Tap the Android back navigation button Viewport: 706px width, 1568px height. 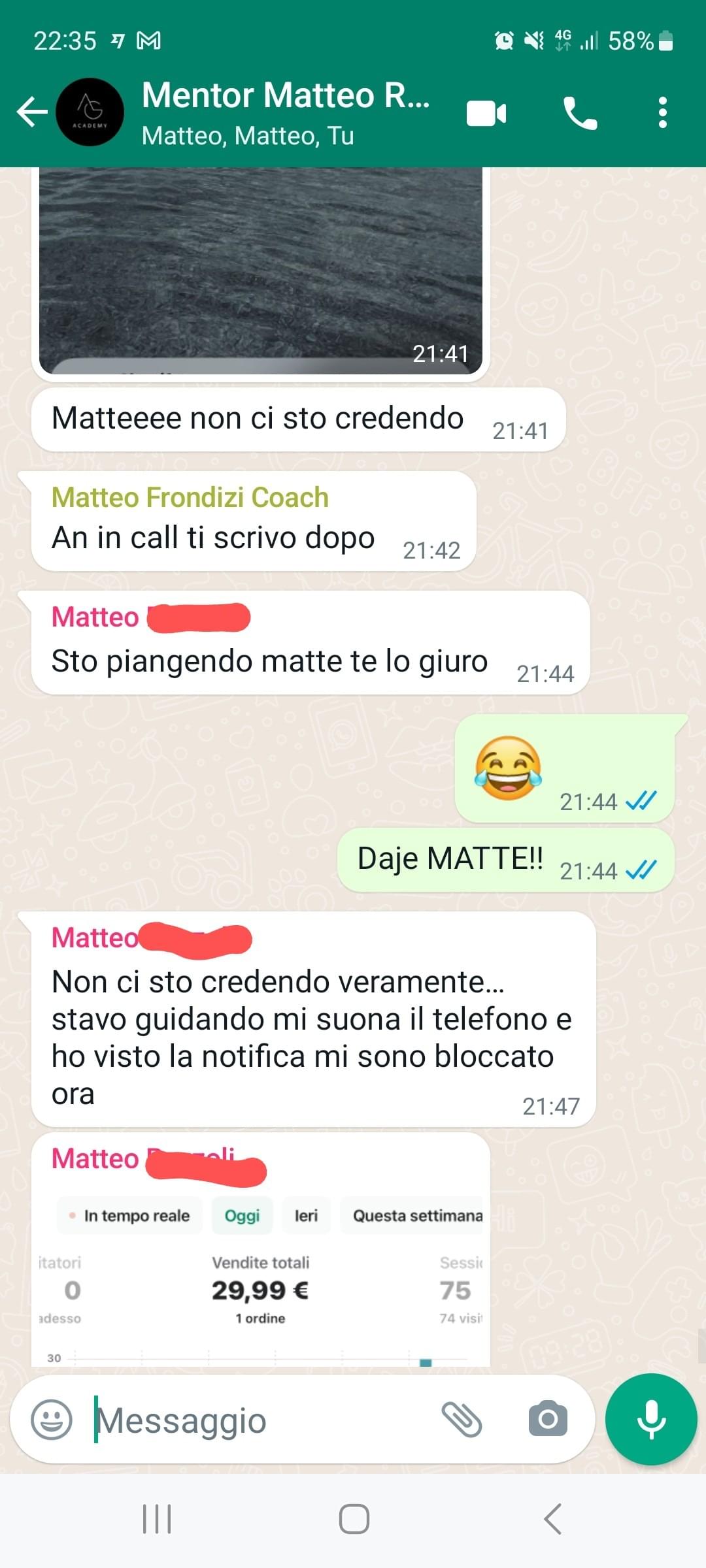click(x=552, y=1518)
